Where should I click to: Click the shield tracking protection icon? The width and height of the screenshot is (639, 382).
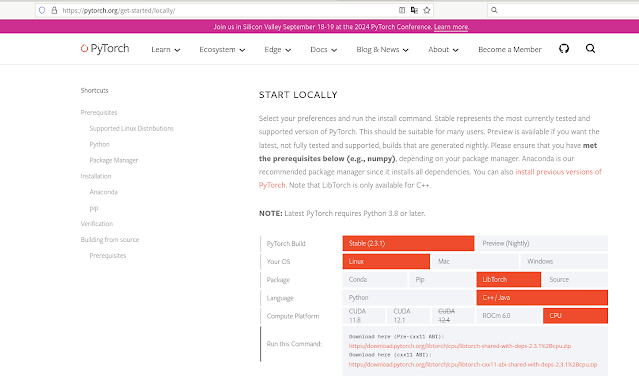[x=42, y=10]
